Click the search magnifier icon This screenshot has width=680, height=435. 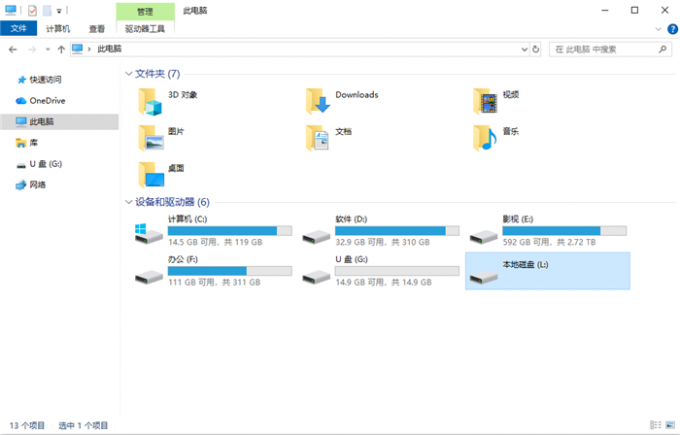[662, 49]
